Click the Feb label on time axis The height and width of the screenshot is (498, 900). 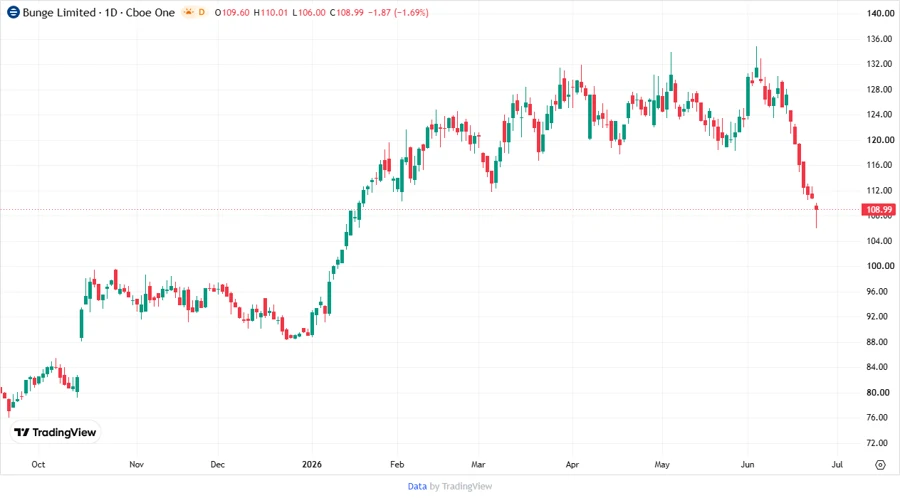(397, 464)
